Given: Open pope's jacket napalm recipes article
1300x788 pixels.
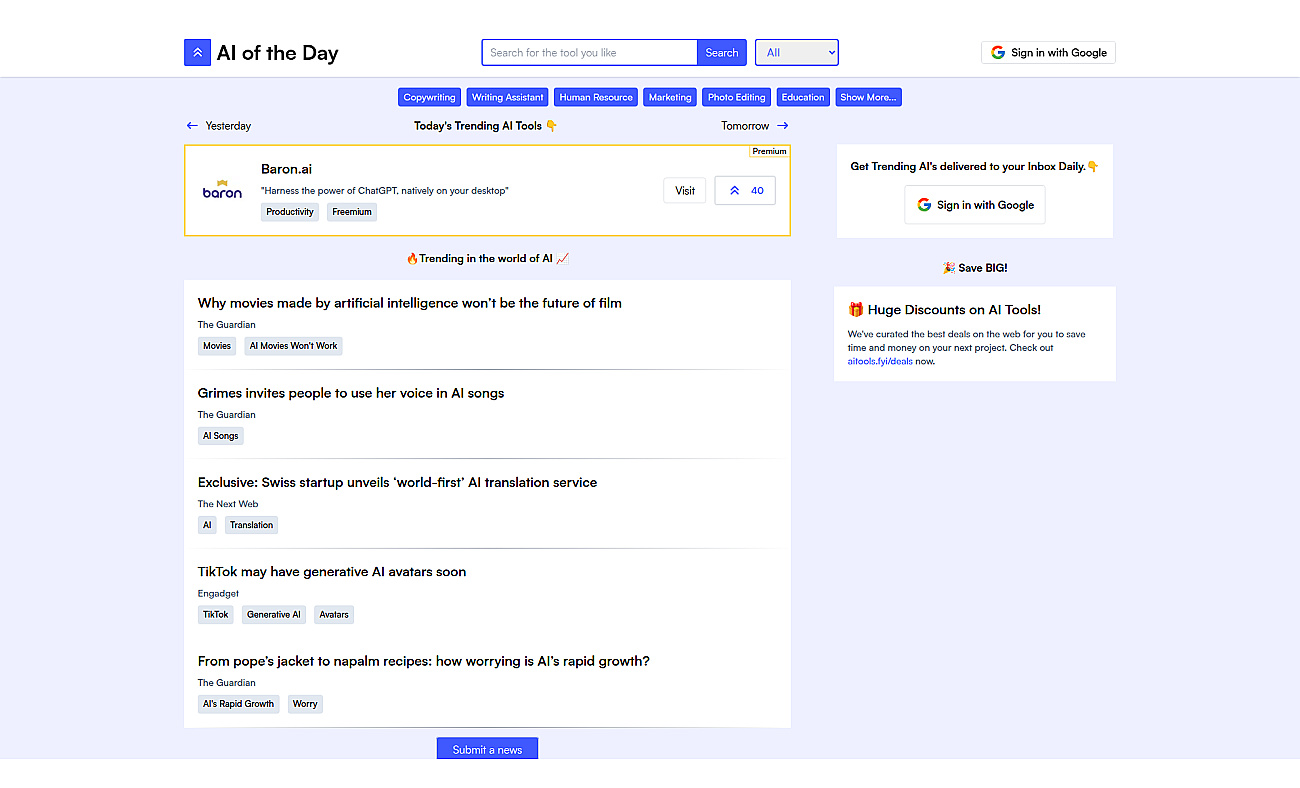Looking at the screenshot, I should click(424, 661).
